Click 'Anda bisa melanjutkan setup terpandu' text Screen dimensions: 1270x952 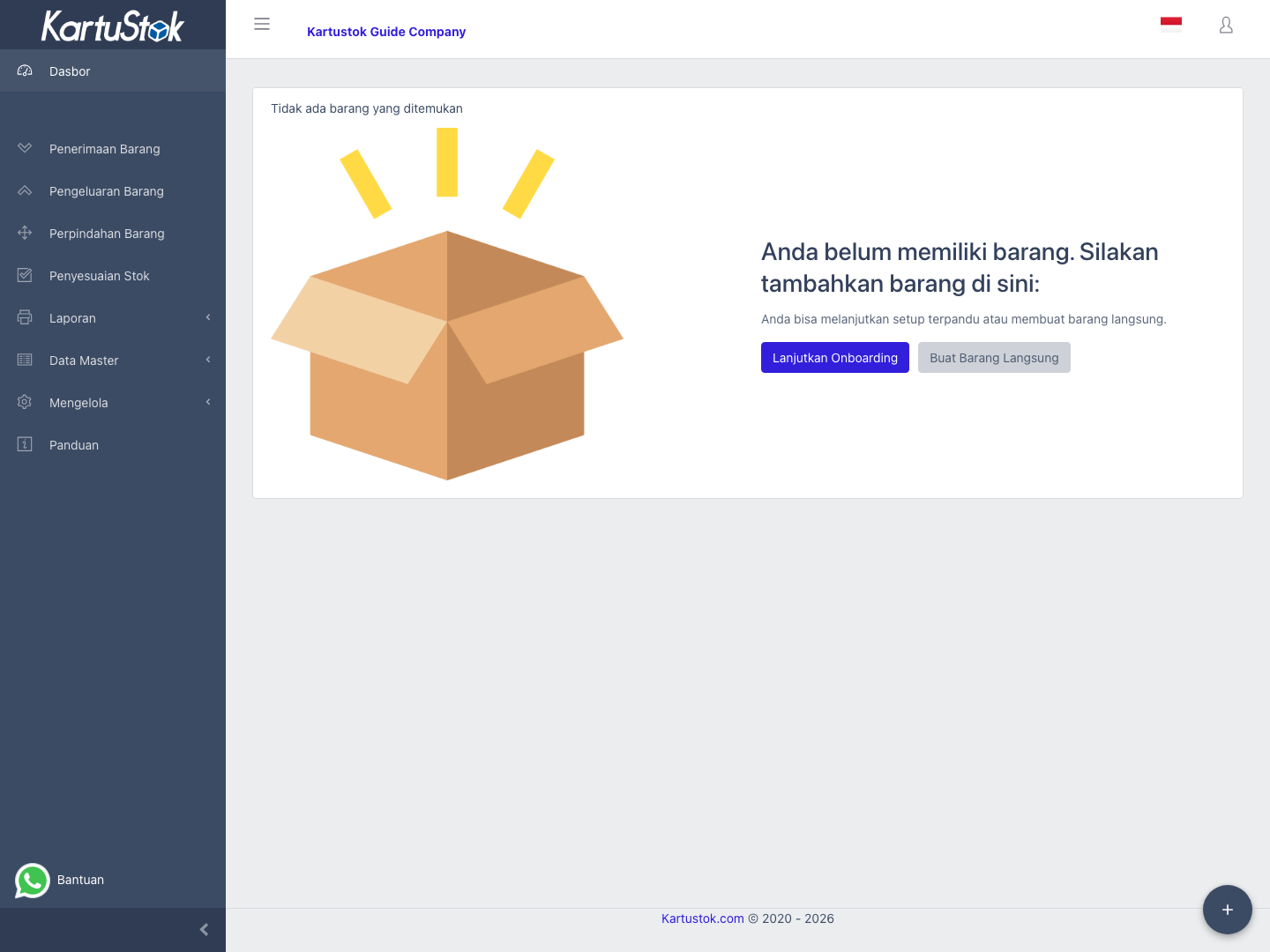tap(964, 319)
